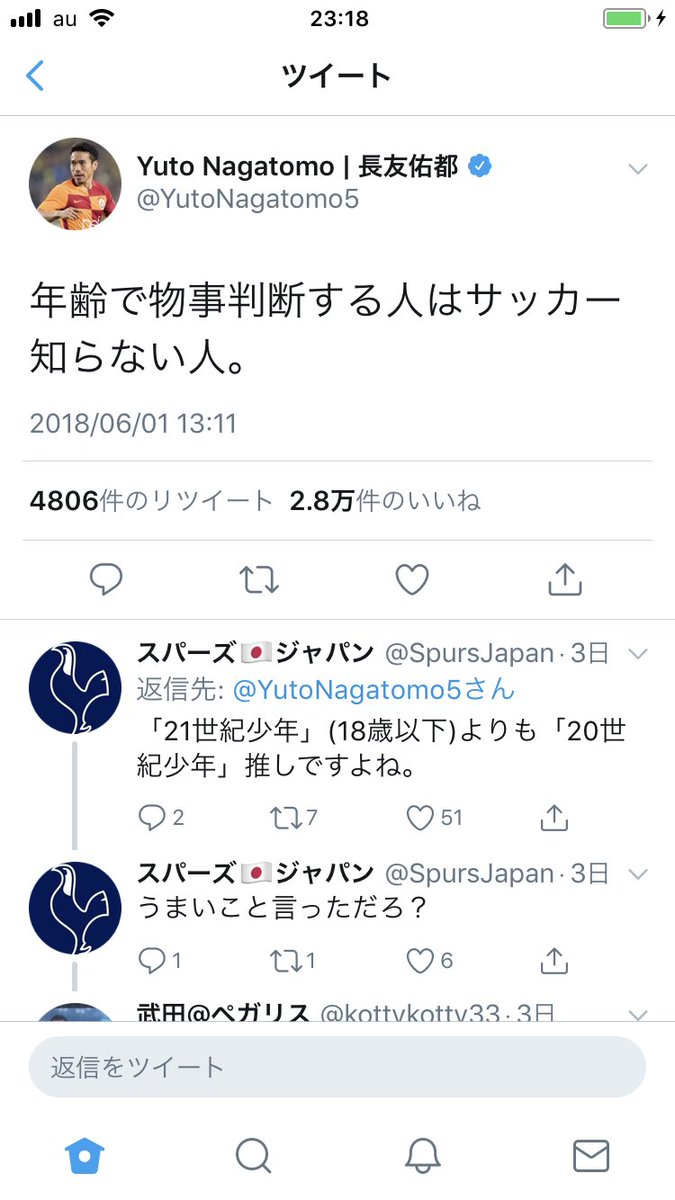Tap the back arrow to leave tweet
This screenshot has width=675, height=1200.
(35, 75)
